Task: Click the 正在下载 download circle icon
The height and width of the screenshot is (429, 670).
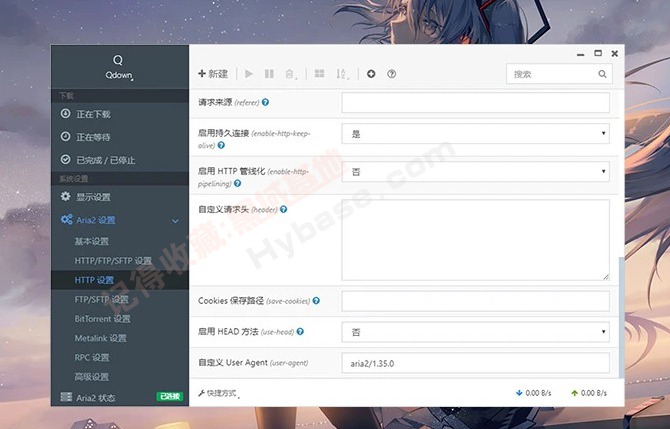Action: point(65,113)
